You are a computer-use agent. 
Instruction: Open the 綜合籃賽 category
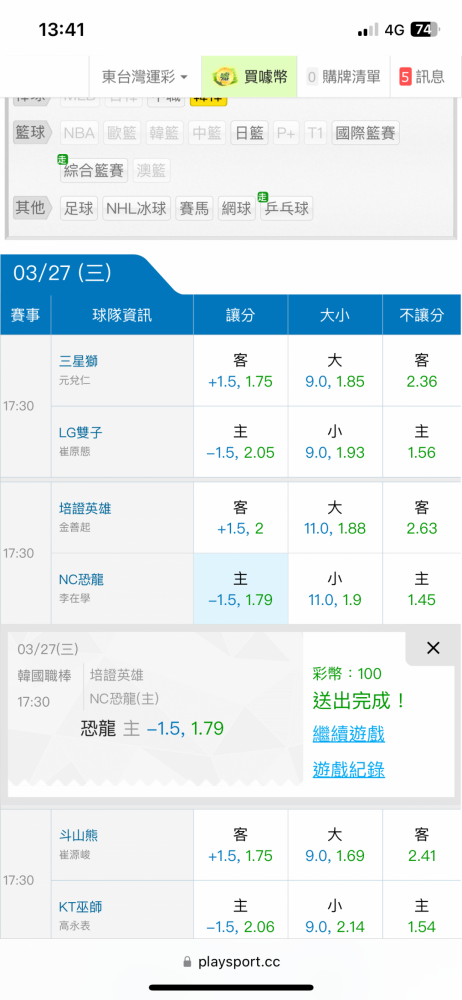point(94,170)
